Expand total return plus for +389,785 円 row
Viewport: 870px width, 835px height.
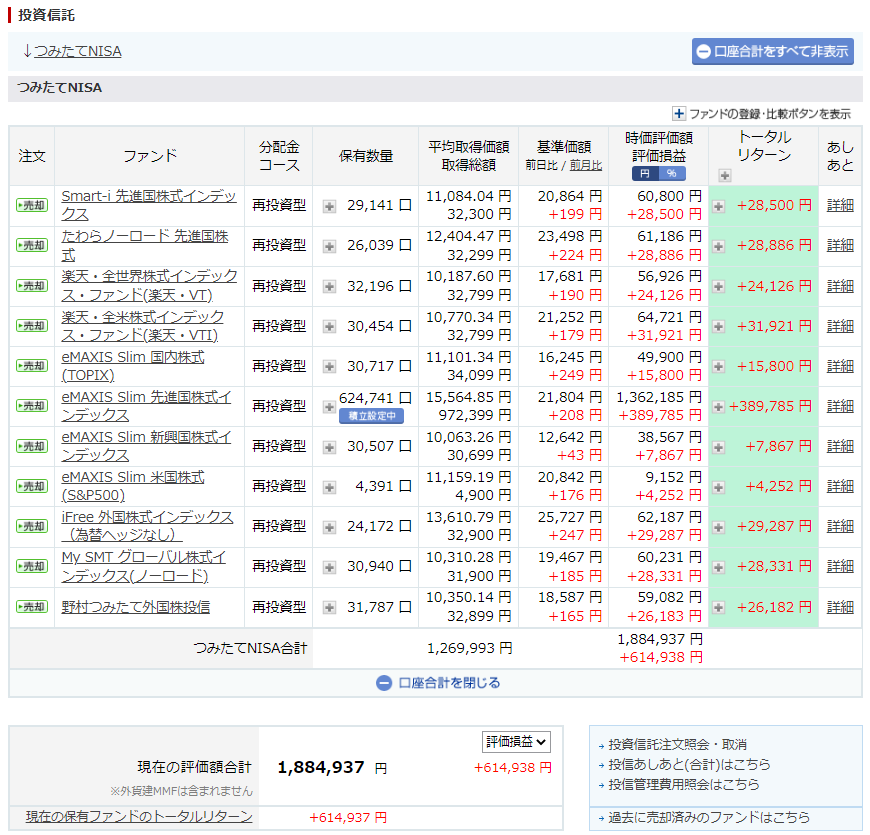[x=719, y=407]
